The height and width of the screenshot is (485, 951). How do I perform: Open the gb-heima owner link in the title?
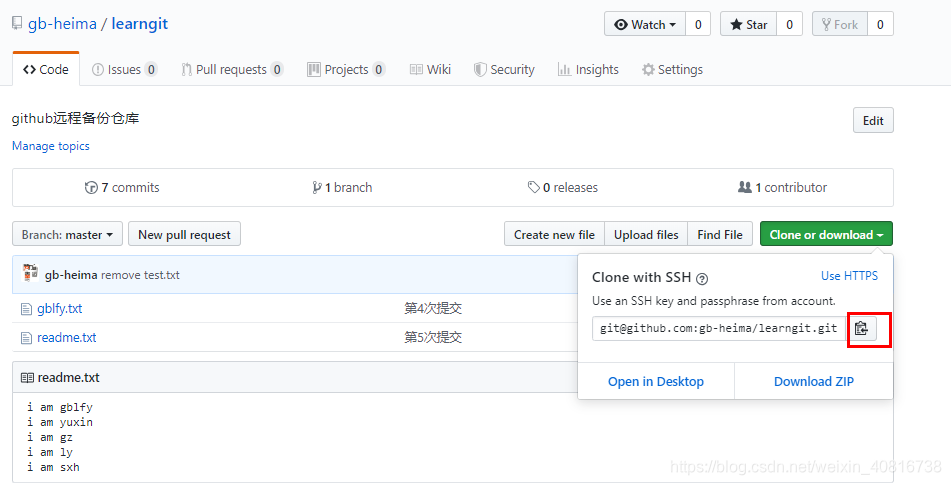pyautogui.click(x=62, y=24)
